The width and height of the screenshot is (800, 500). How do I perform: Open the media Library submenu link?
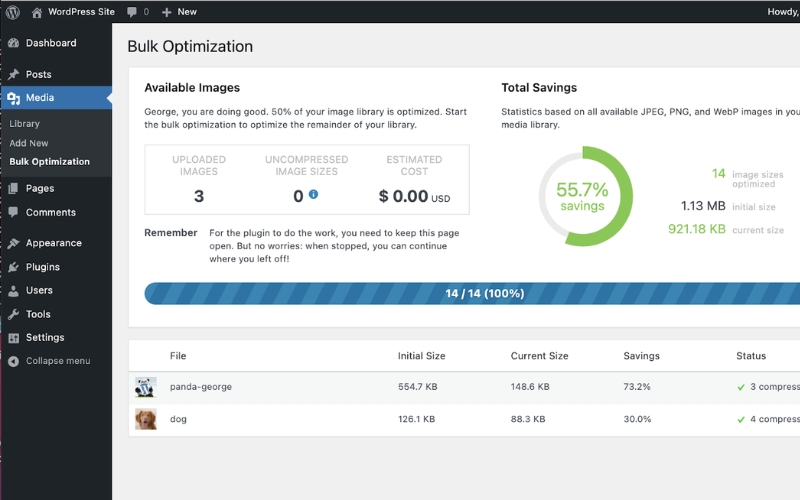[25, 123]
